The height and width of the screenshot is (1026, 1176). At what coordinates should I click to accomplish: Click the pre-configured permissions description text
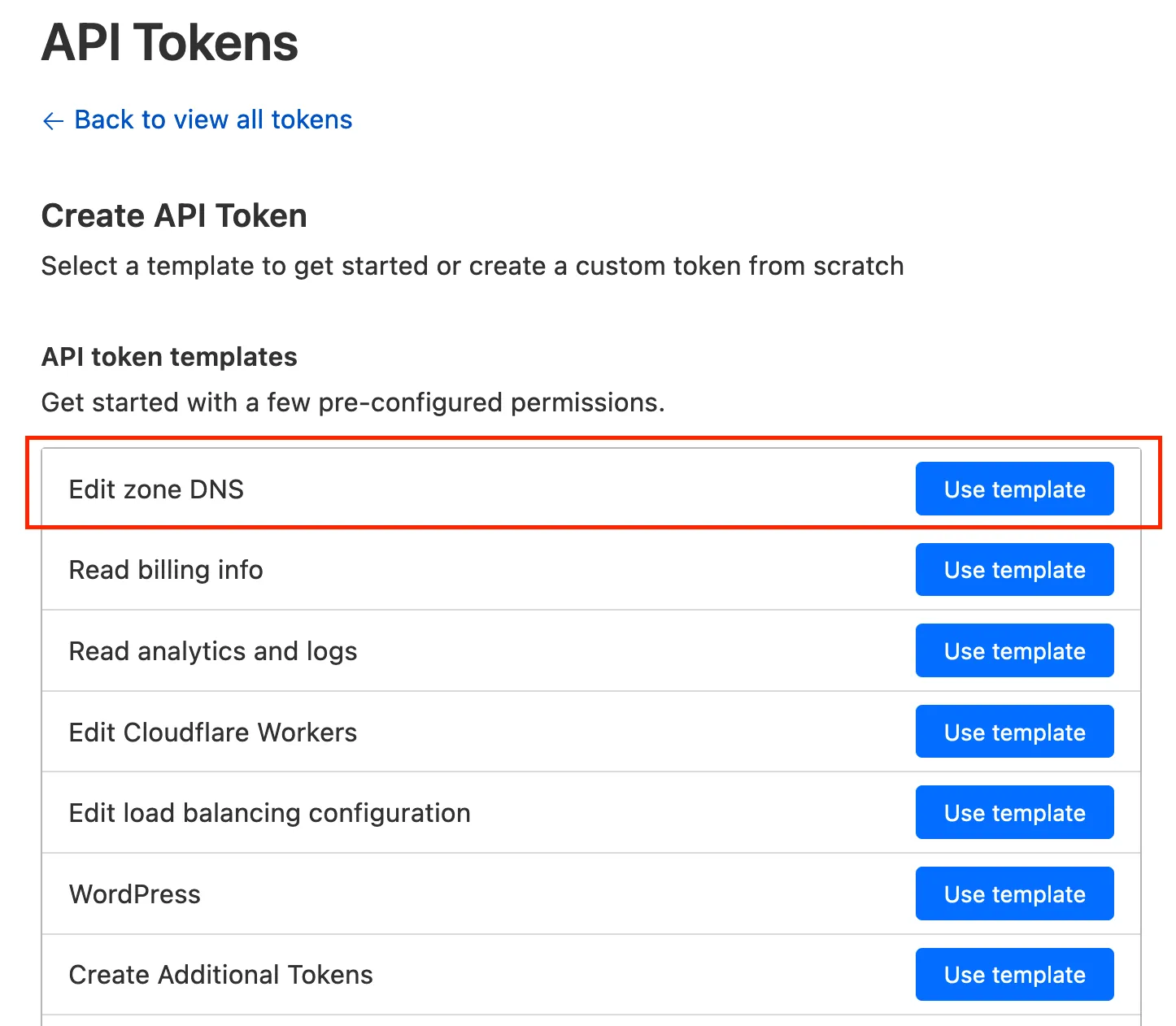click(353, 402)
